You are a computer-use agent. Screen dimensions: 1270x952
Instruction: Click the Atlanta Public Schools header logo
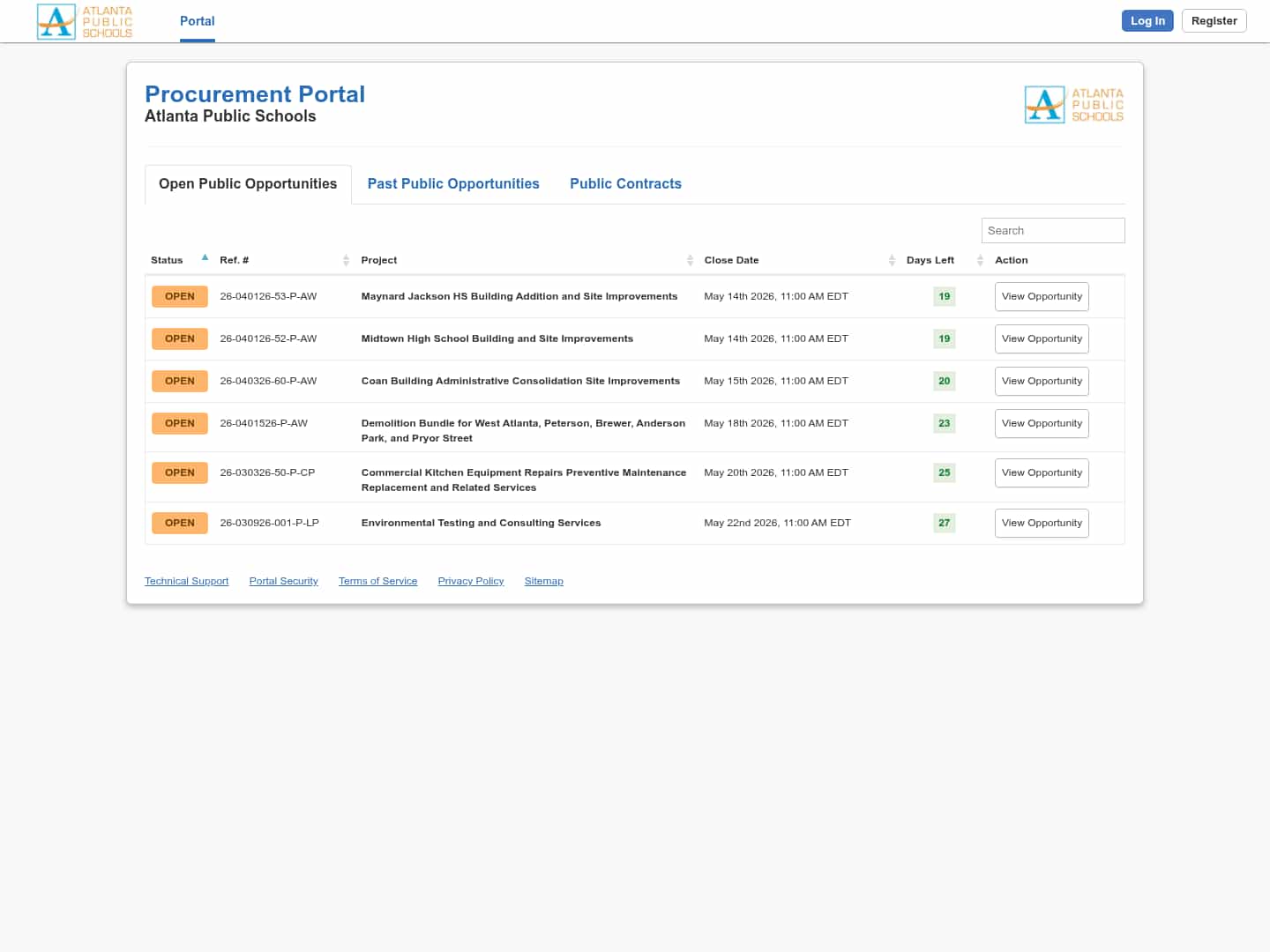[x=85, y=21]
